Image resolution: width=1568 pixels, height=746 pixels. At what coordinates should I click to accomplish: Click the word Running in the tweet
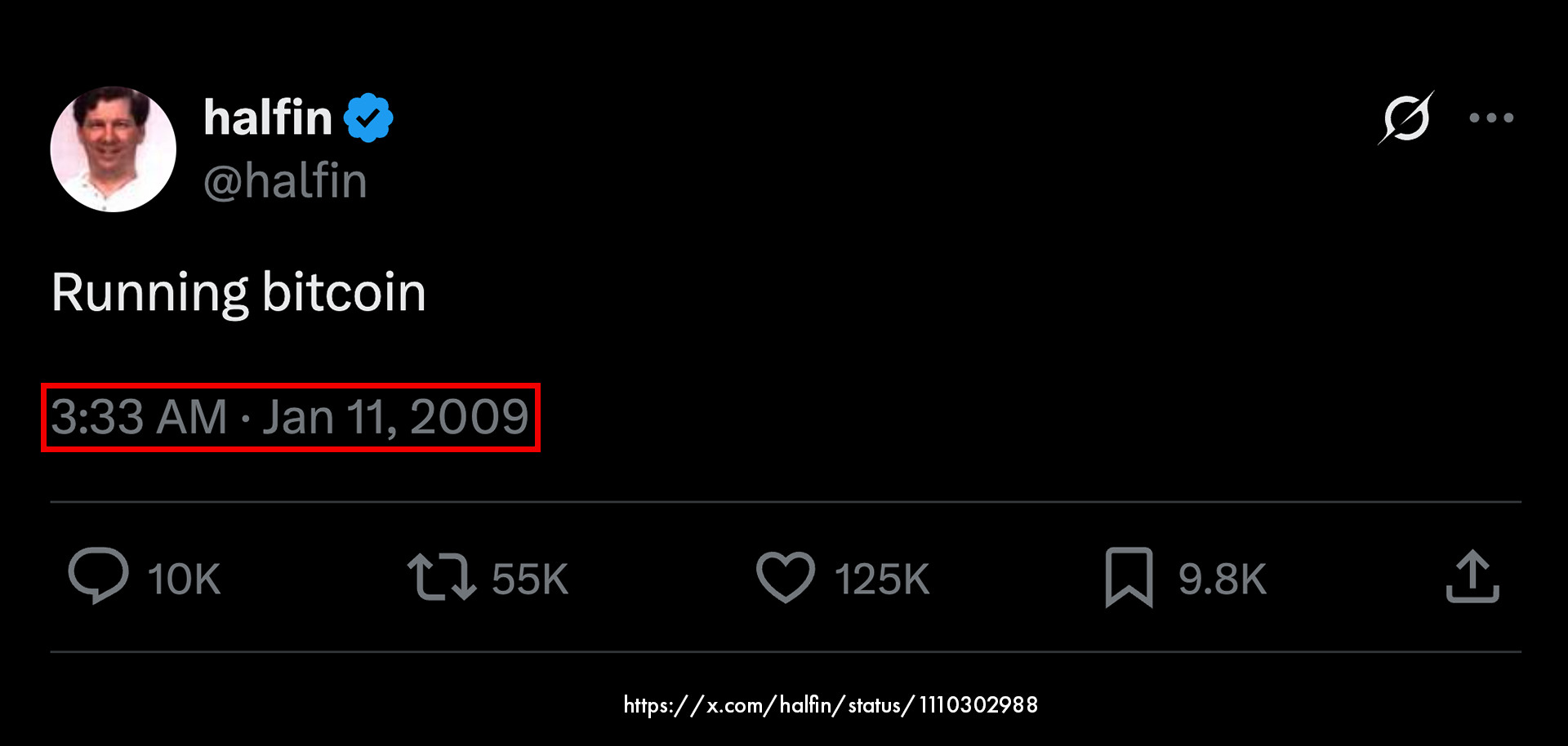point(149,292)
